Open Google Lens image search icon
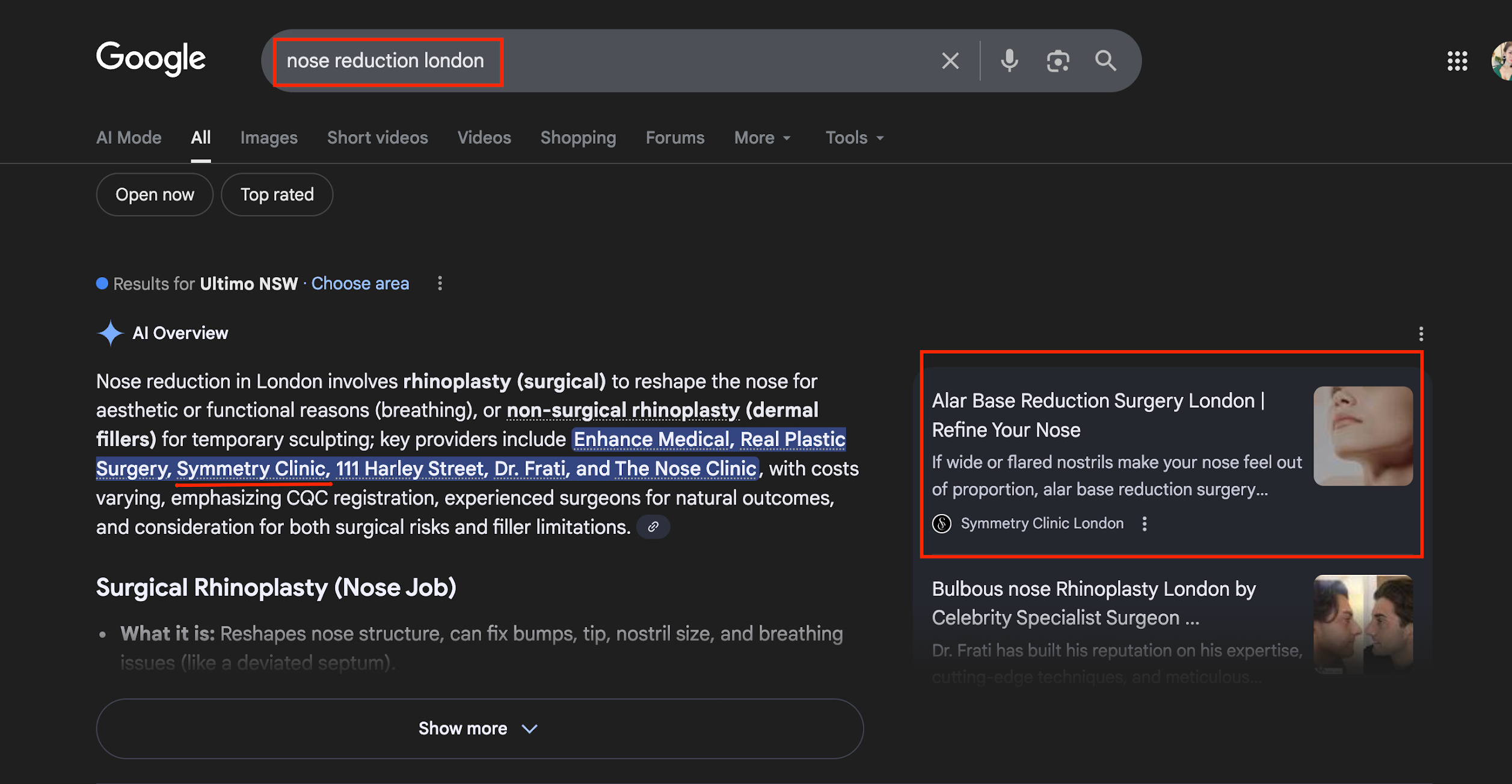1512x784 pixels. coord(1058,61)
